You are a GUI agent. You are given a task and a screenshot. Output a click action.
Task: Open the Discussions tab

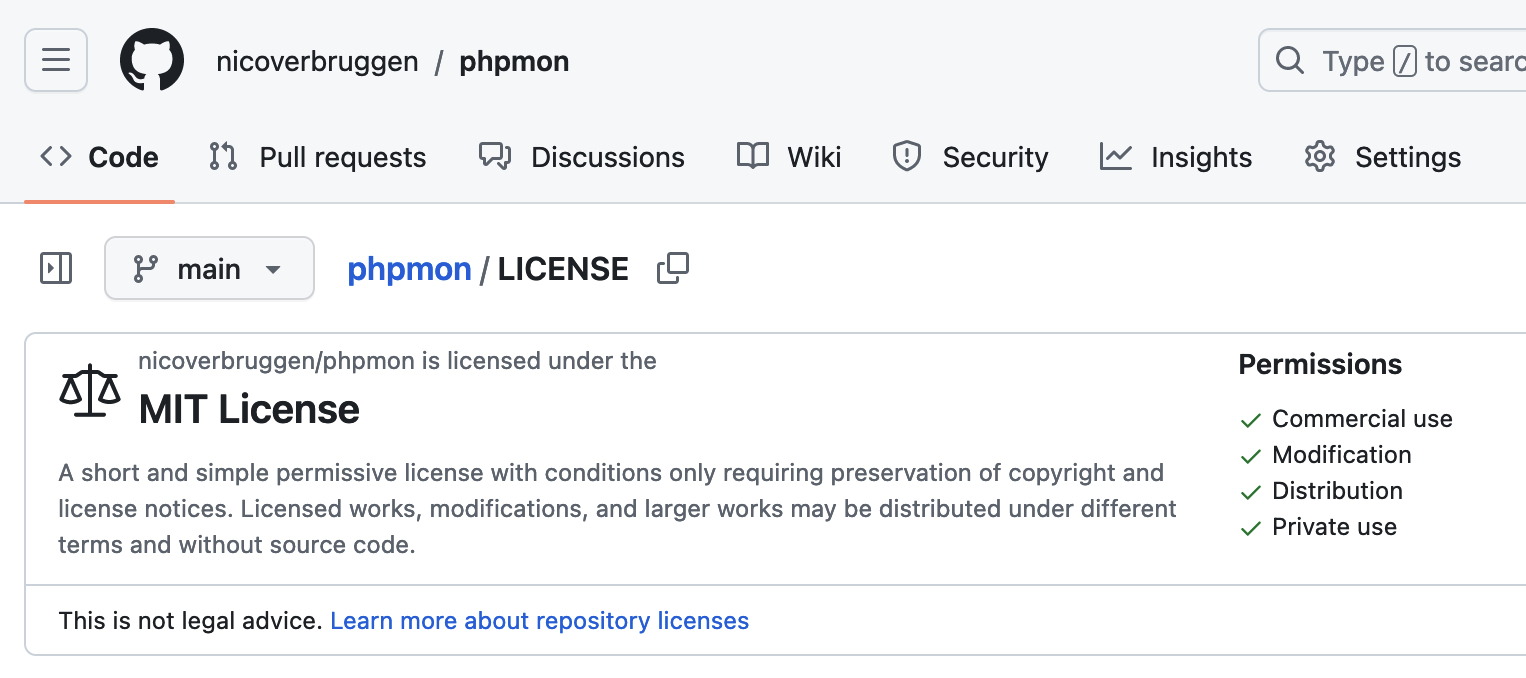582,157
